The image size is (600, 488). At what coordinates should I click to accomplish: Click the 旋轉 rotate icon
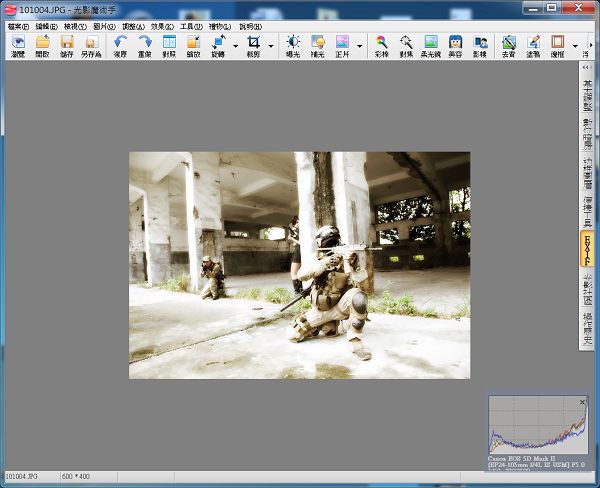218,46
